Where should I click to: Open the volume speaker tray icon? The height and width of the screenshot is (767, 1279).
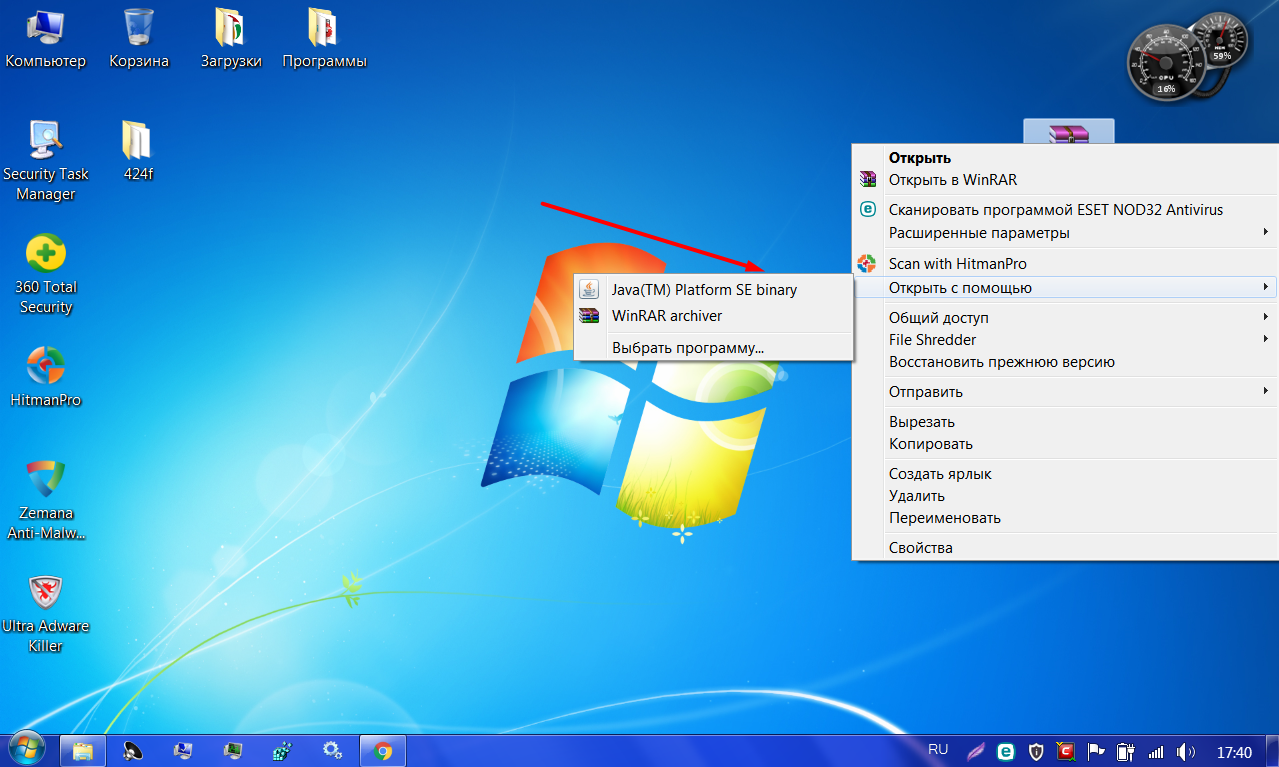coord(1186,751)
